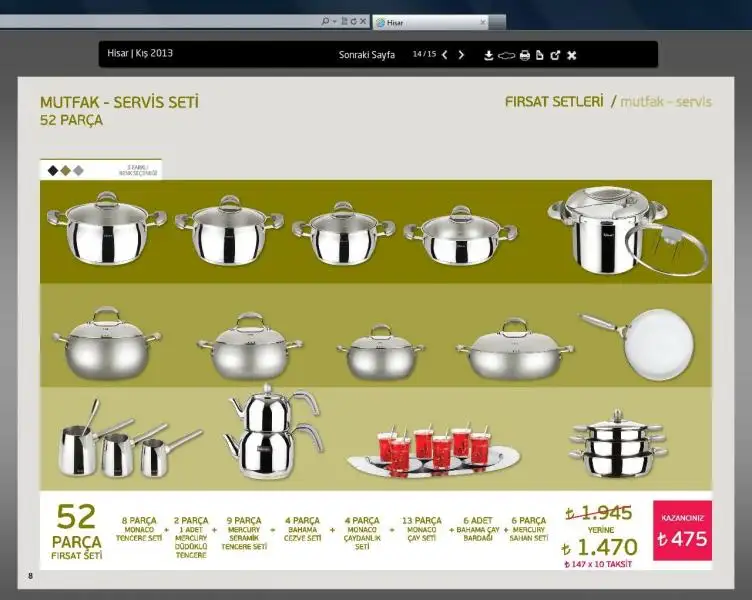Refresh the page from address bar

(353, 22)
